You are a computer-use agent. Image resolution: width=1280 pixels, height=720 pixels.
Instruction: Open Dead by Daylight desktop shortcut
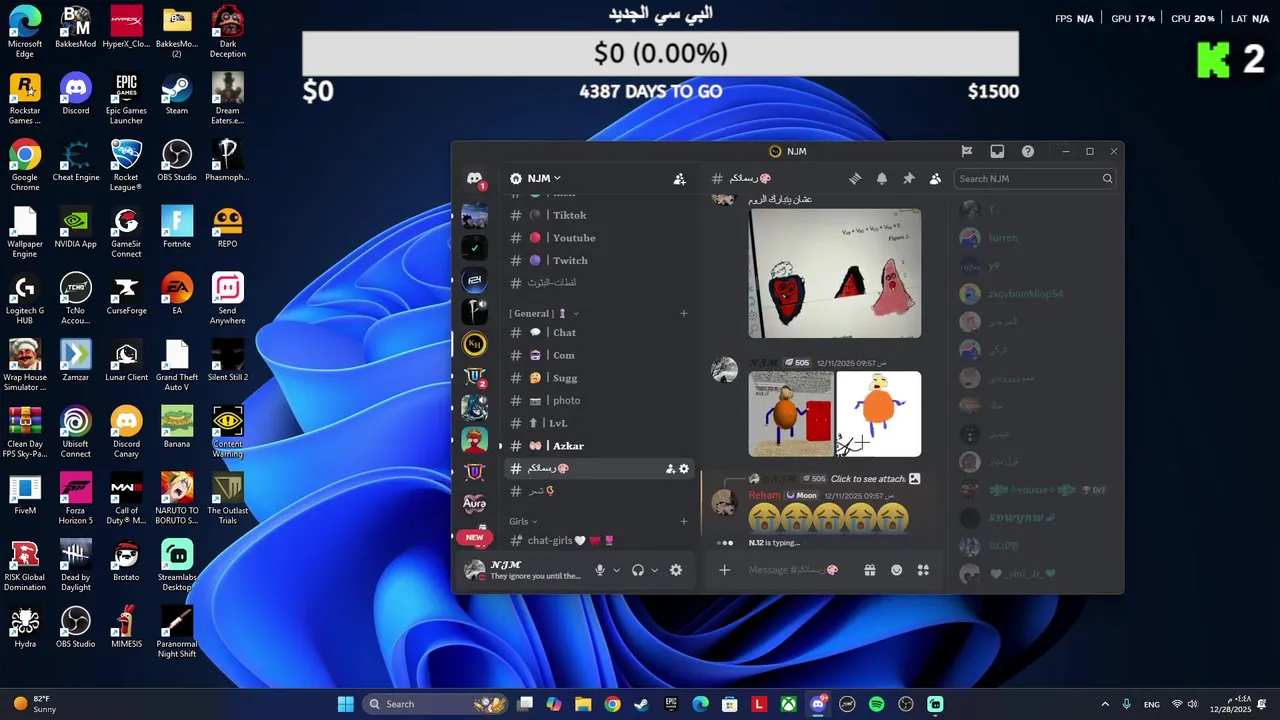click(x=76, y=566)
